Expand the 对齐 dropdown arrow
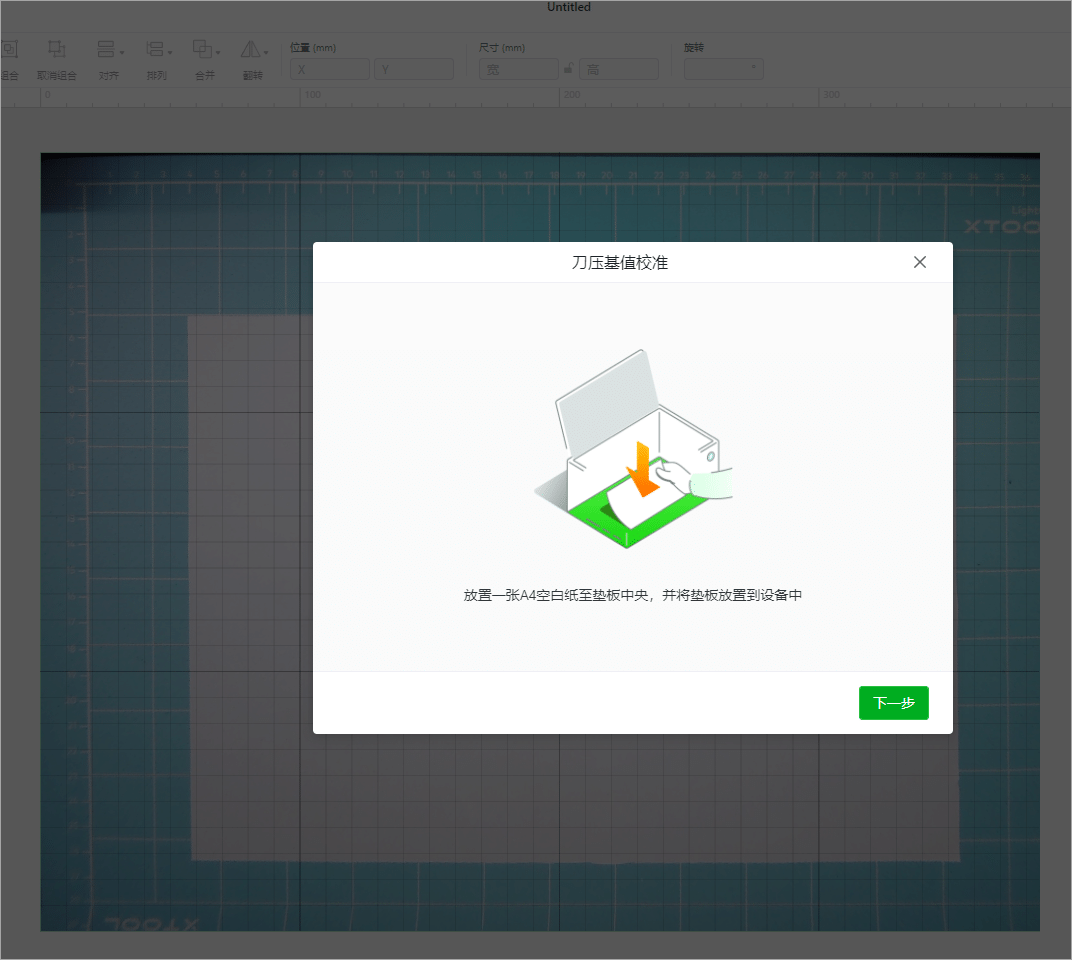1072x960 pixels. pos(122,53)
